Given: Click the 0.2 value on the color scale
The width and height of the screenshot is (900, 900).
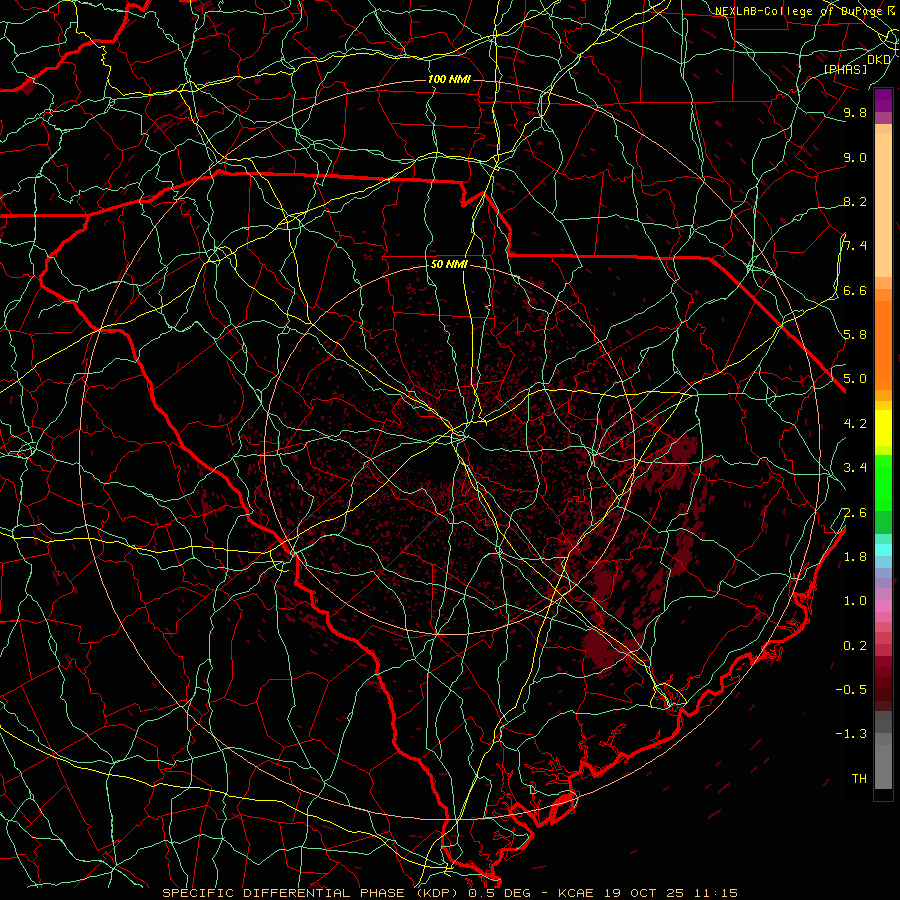Looking at the screenshot, I should [x=855, y=645].
